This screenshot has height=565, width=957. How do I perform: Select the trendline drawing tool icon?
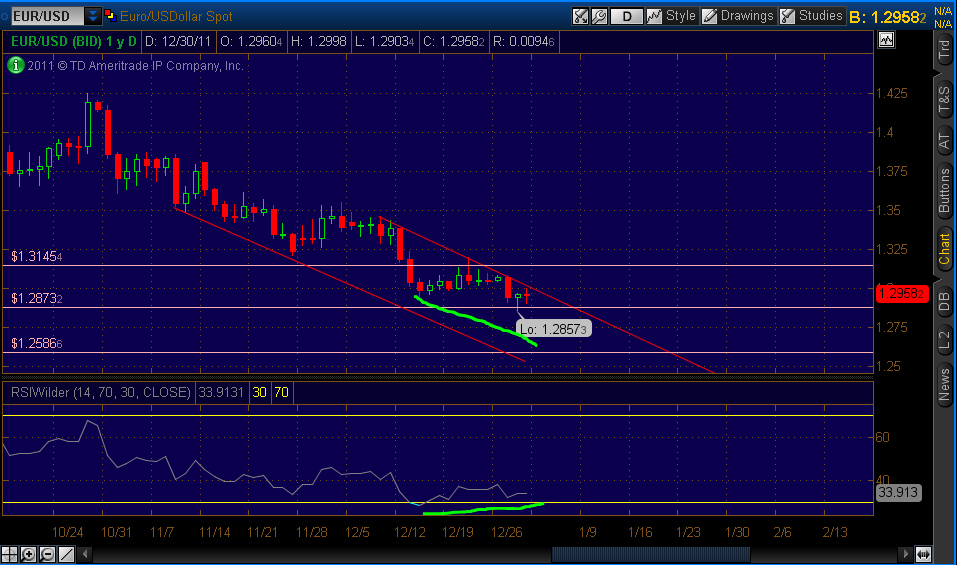(x=66, y=555)
